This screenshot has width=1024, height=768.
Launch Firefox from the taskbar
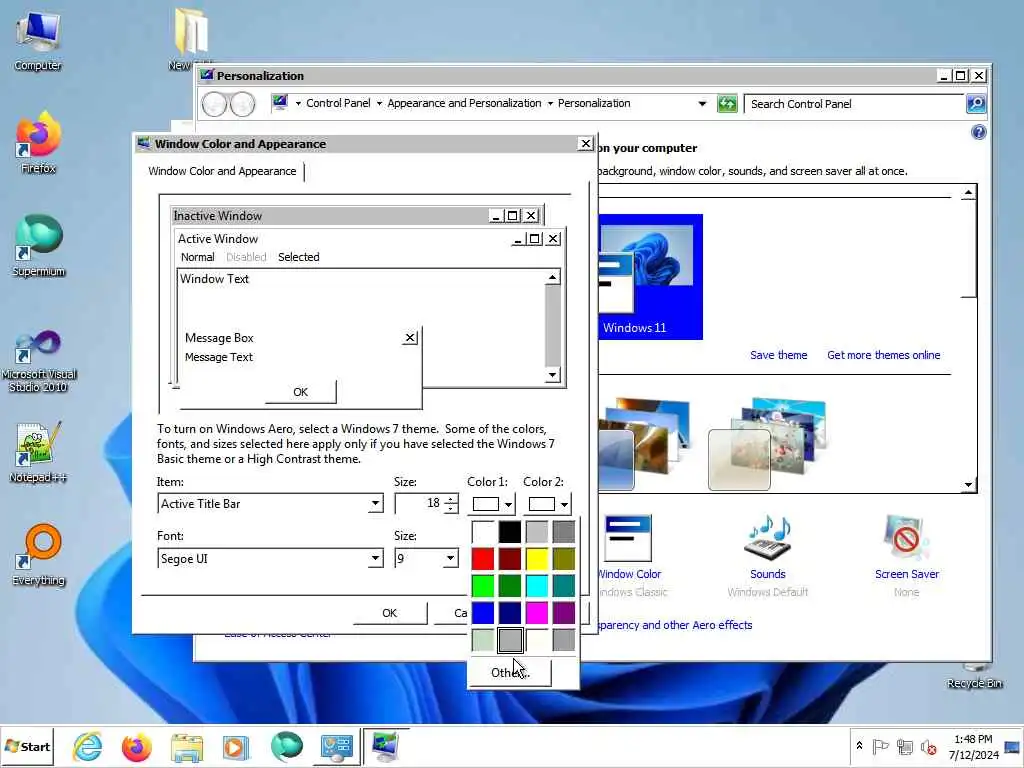click(136, 746)
